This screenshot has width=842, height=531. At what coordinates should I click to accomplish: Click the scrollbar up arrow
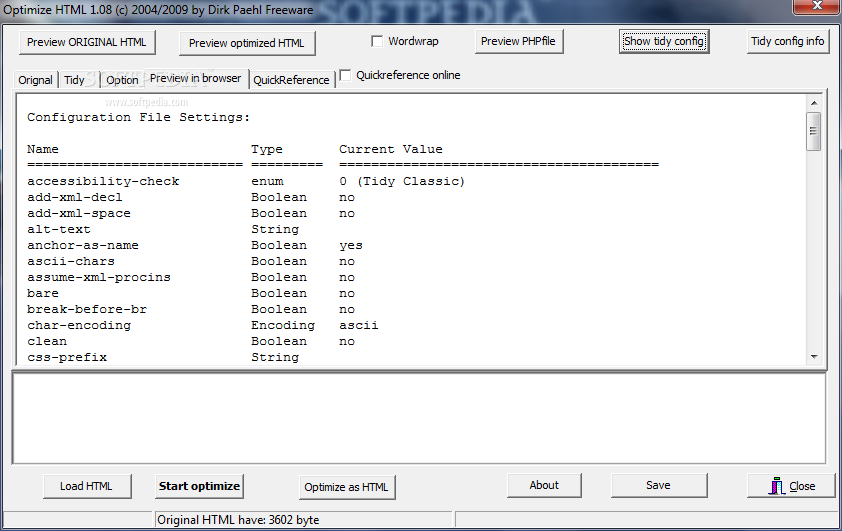[x=814, y=103]
